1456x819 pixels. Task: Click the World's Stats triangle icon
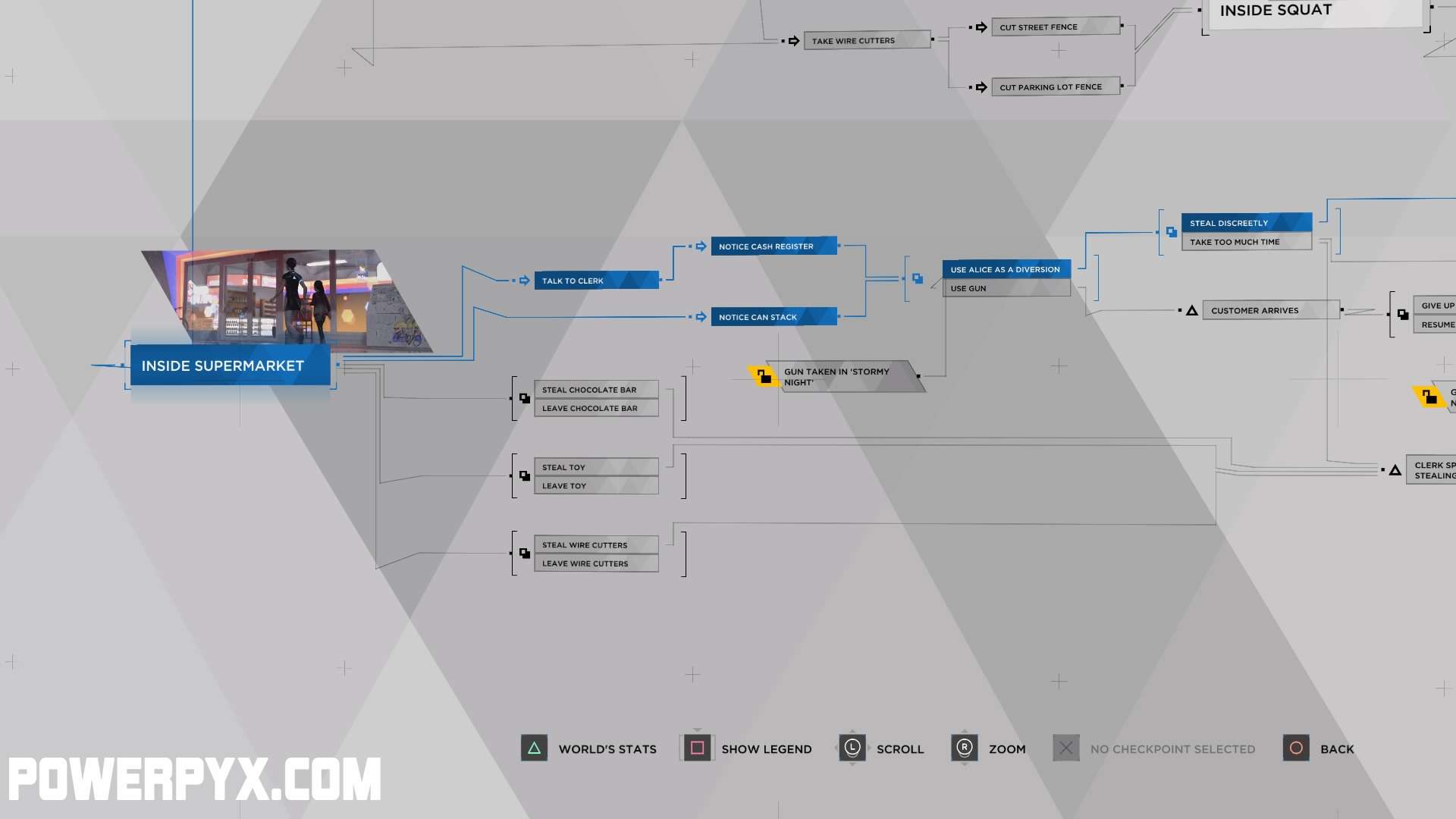(x=533, y=748)
